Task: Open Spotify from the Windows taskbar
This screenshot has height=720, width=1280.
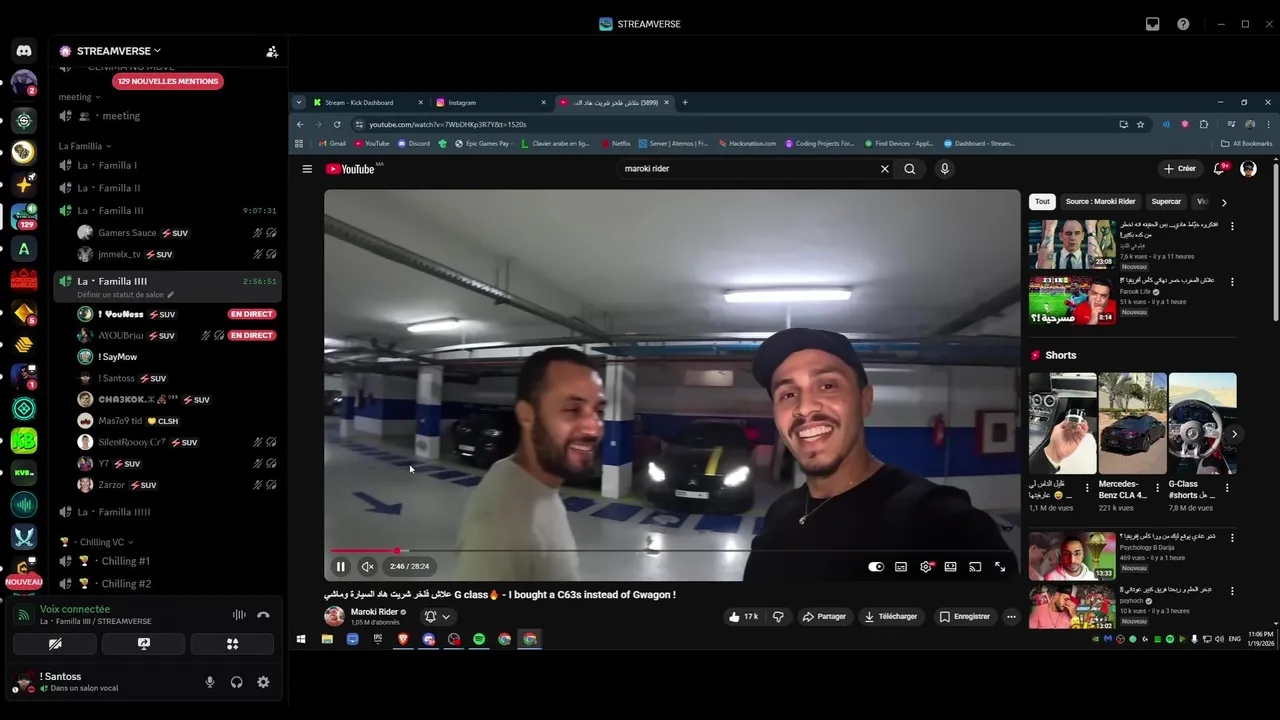Action: tap(479, 639)
